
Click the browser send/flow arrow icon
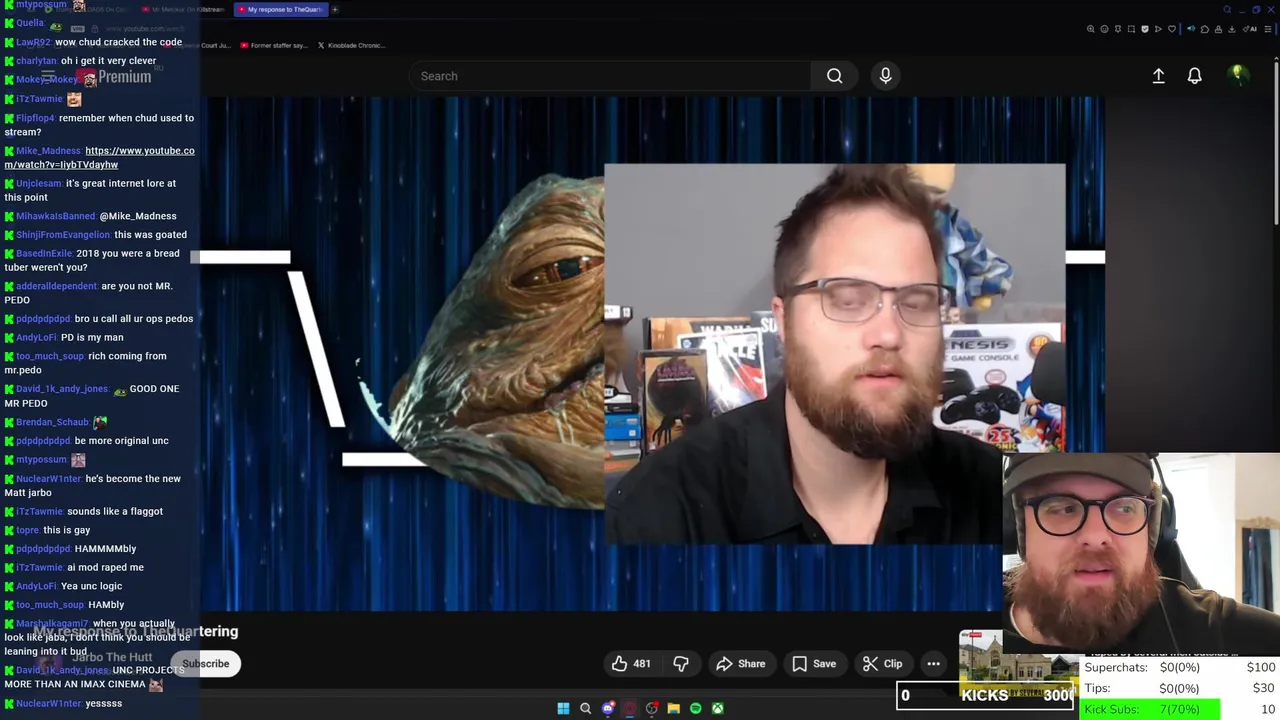1158,29
